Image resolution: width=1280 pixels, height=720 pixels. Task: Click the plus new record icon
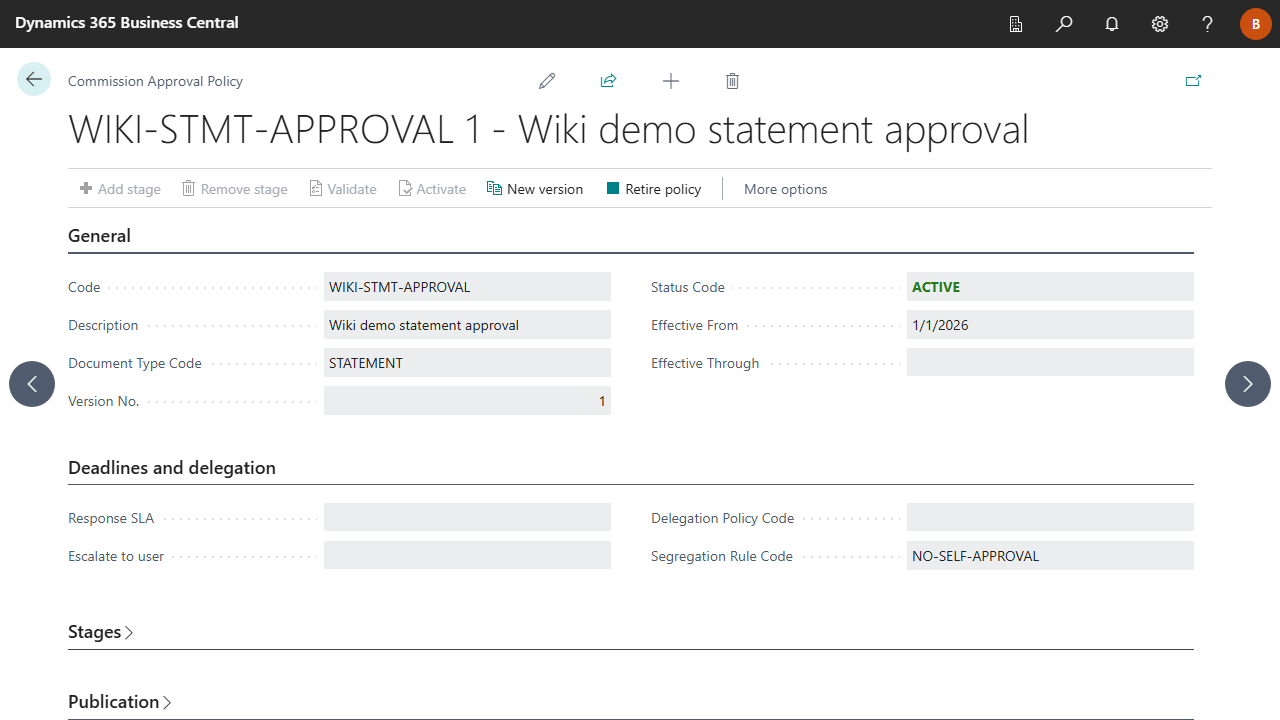click(671, 81)
